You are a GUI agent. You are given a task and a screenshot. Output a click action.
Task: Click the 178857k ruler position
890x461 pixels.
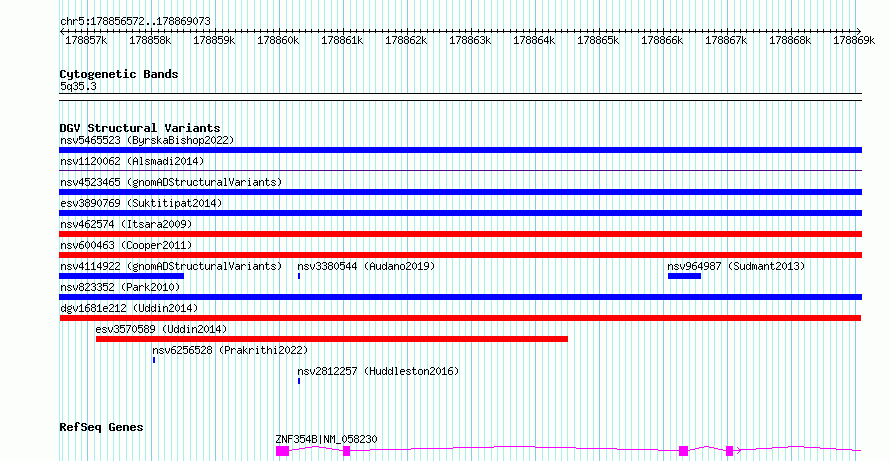(x=86, y=41)
